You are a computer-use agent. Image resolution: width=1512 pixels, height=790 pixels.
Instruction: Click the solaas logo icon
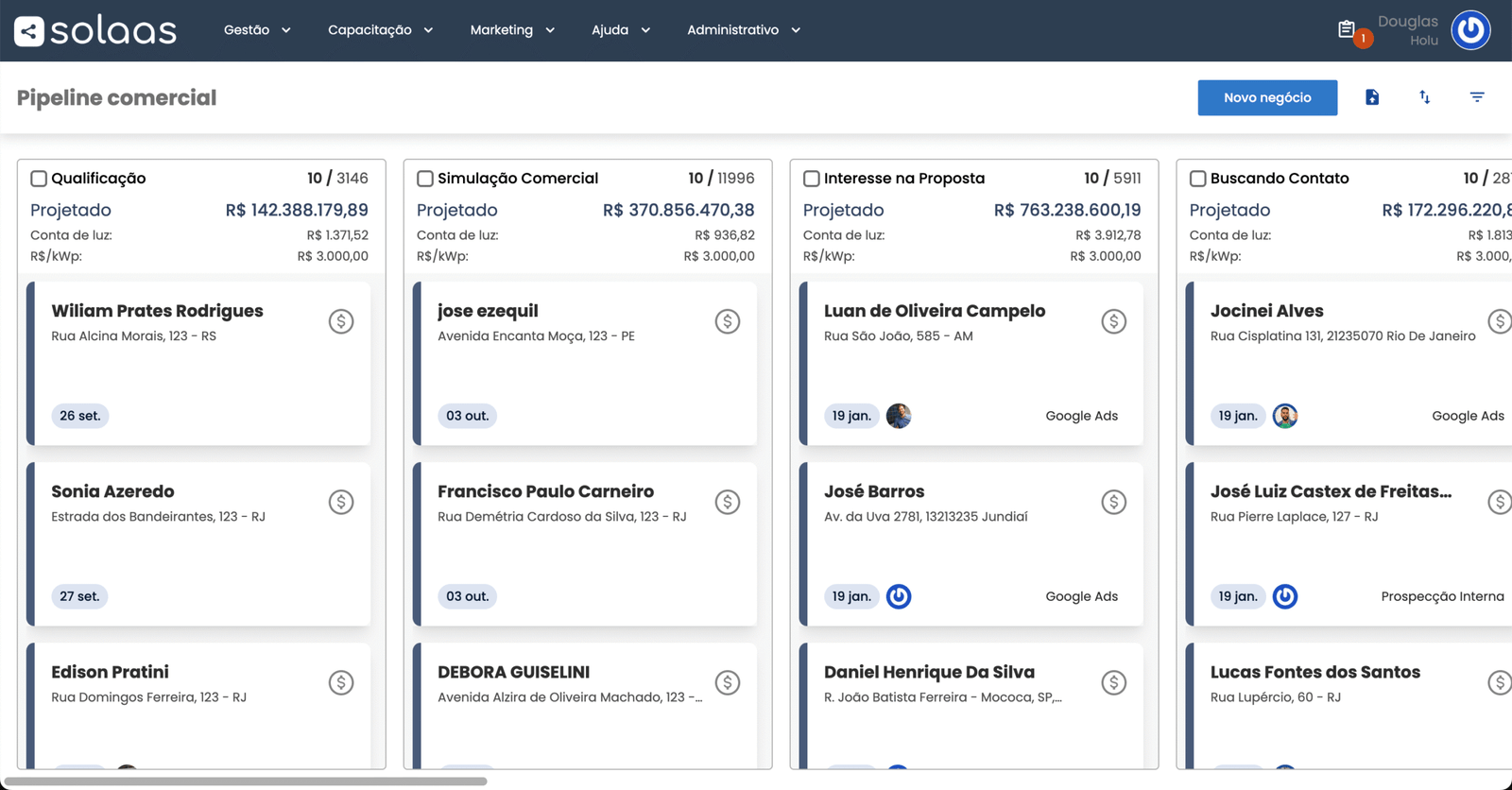click(29, 31)
